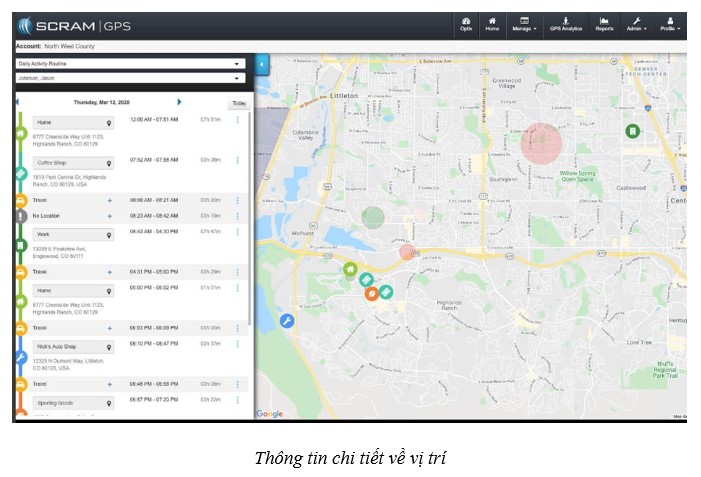Image resolution: width=701 pixels, height=477 pixels.
Task: Open GPS Analytics from the navbar
Action: [x=566, y=25]
